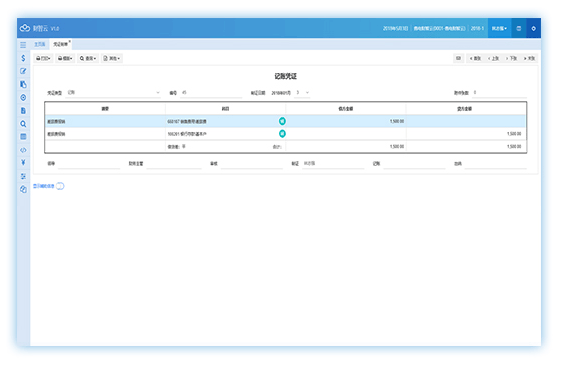The width and height of the screenshot is (568, 370).
Task: Go to the previous voucher
Action: (x=493, y=58)
